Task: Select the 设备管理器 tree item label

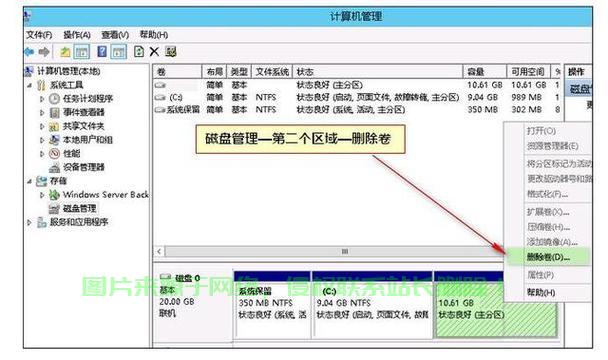Action: (84, 168)
